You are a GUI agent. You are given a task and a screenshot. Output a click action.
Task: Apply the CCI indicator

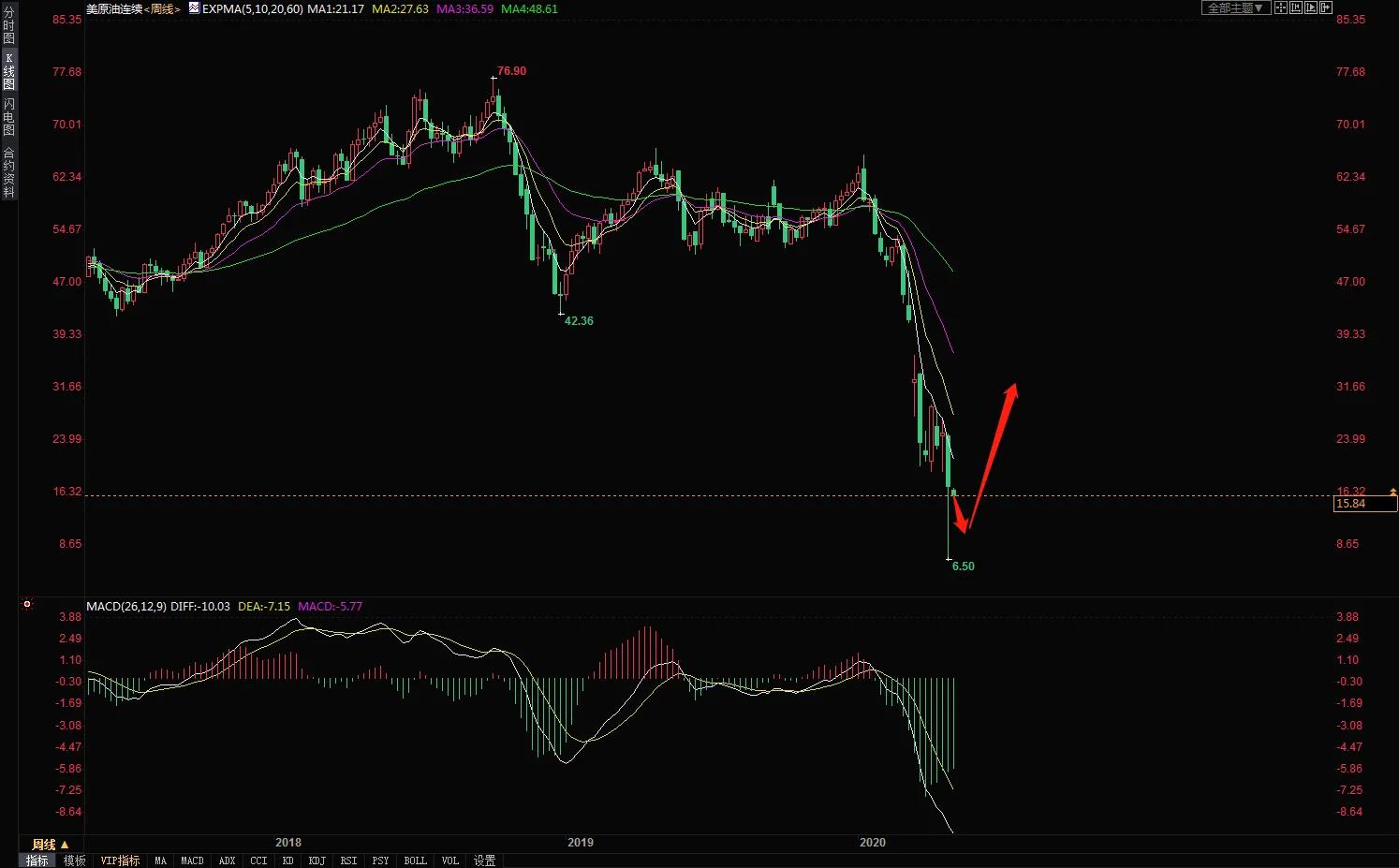(x=258, y=861)
